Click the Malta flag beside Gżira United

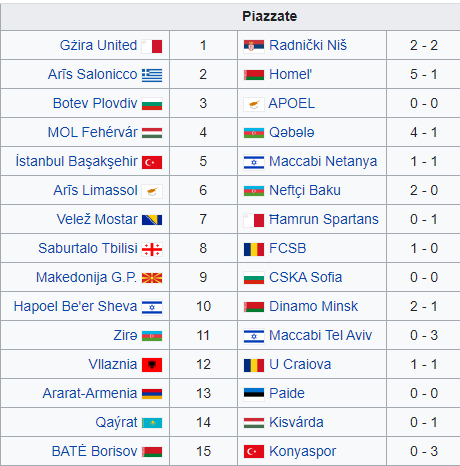pyautogui.click(x=152, y=46)
